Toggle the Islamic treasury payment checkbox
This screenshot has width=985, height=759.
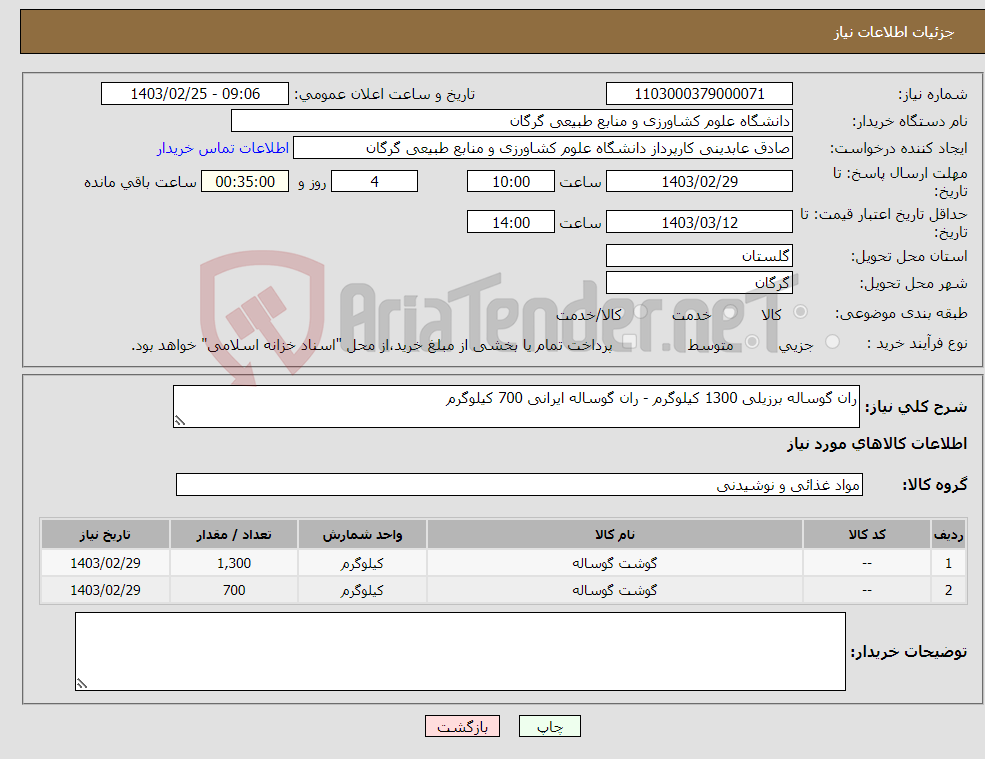pos(629,342)
